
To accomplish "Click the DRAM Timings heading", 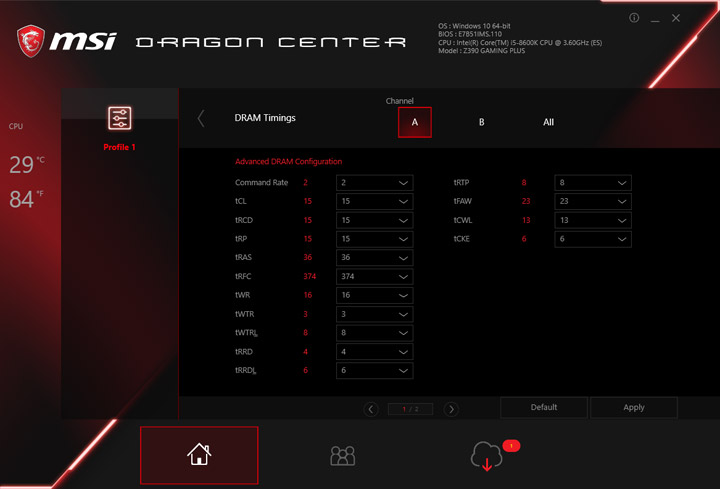I will pos(265,118).
